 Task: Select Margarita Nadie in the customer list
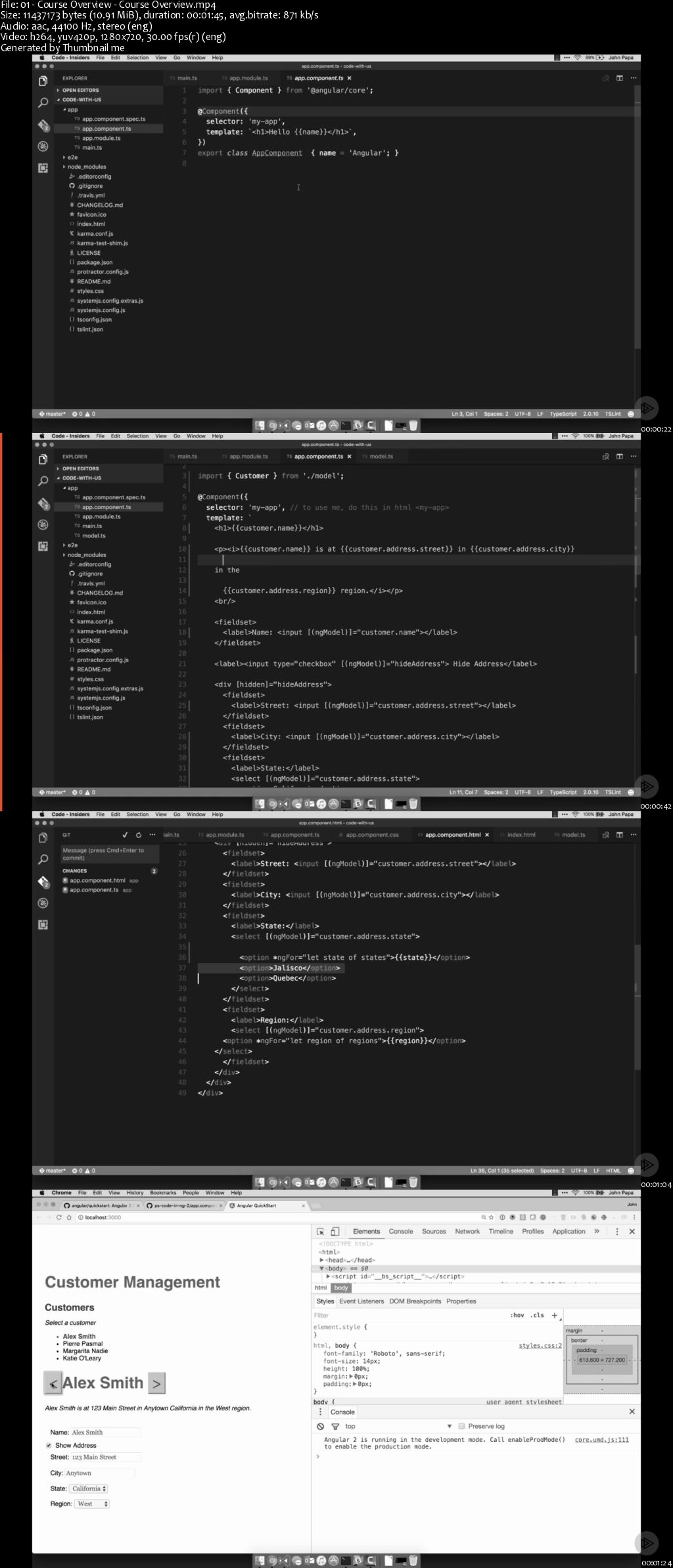tap(85, 1351)
